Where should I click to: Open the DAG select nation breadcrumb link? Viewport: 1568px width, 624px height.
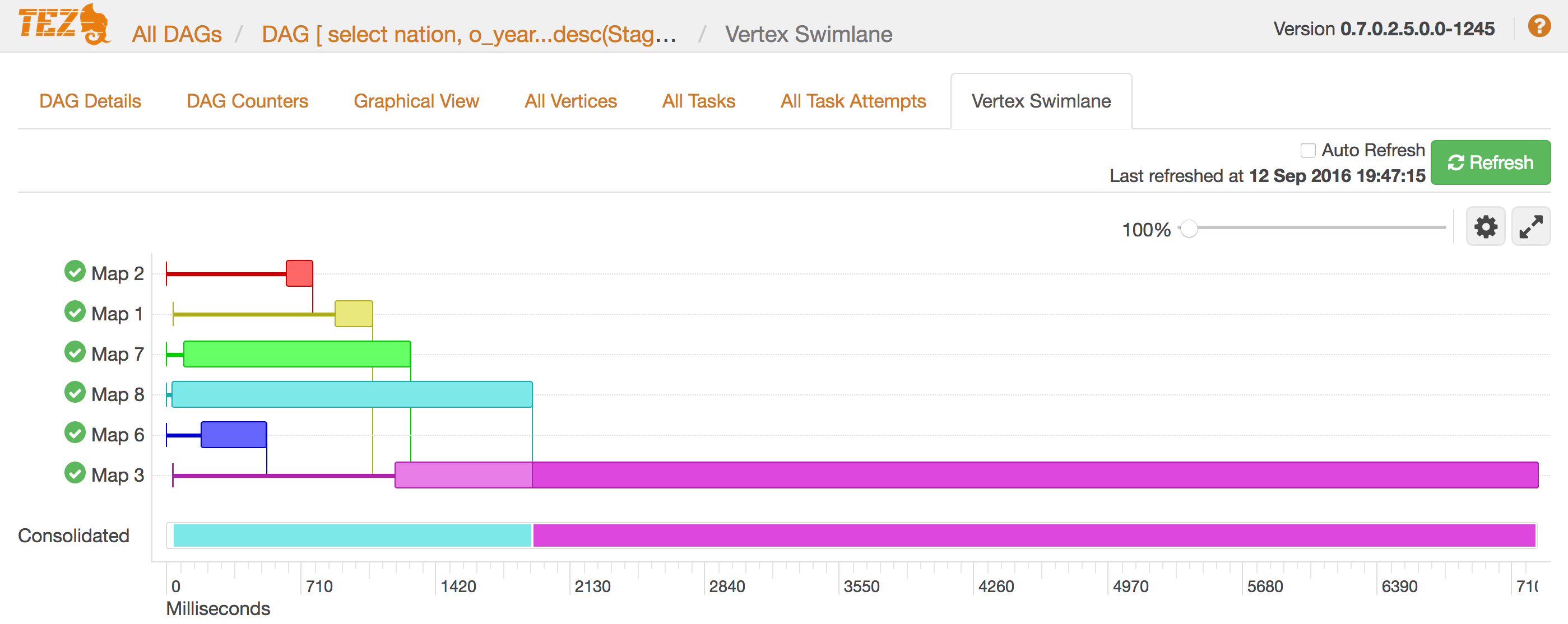coord(468,35)
